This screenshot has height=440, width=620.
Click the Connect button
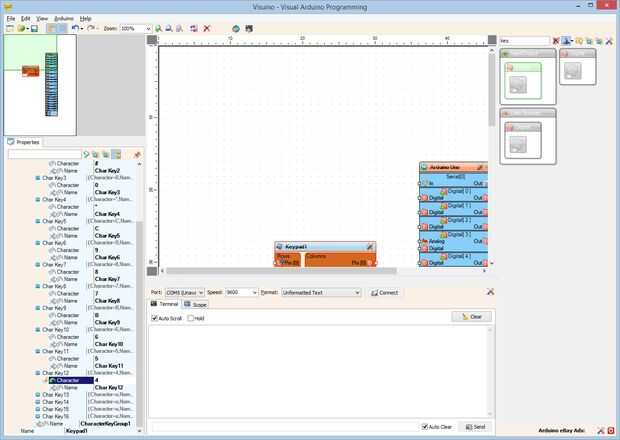[384, 293]
